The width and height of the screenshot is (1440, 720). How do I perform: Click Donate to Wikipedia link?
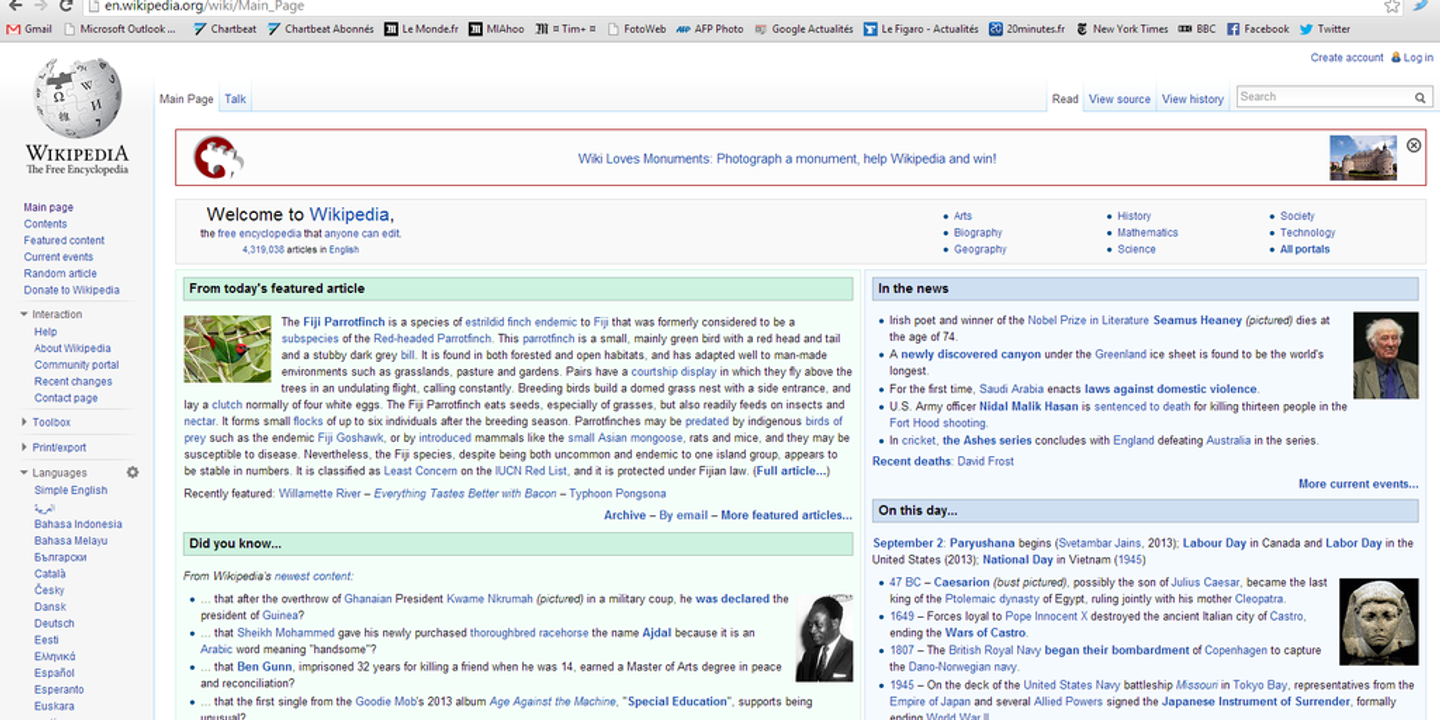71,290
